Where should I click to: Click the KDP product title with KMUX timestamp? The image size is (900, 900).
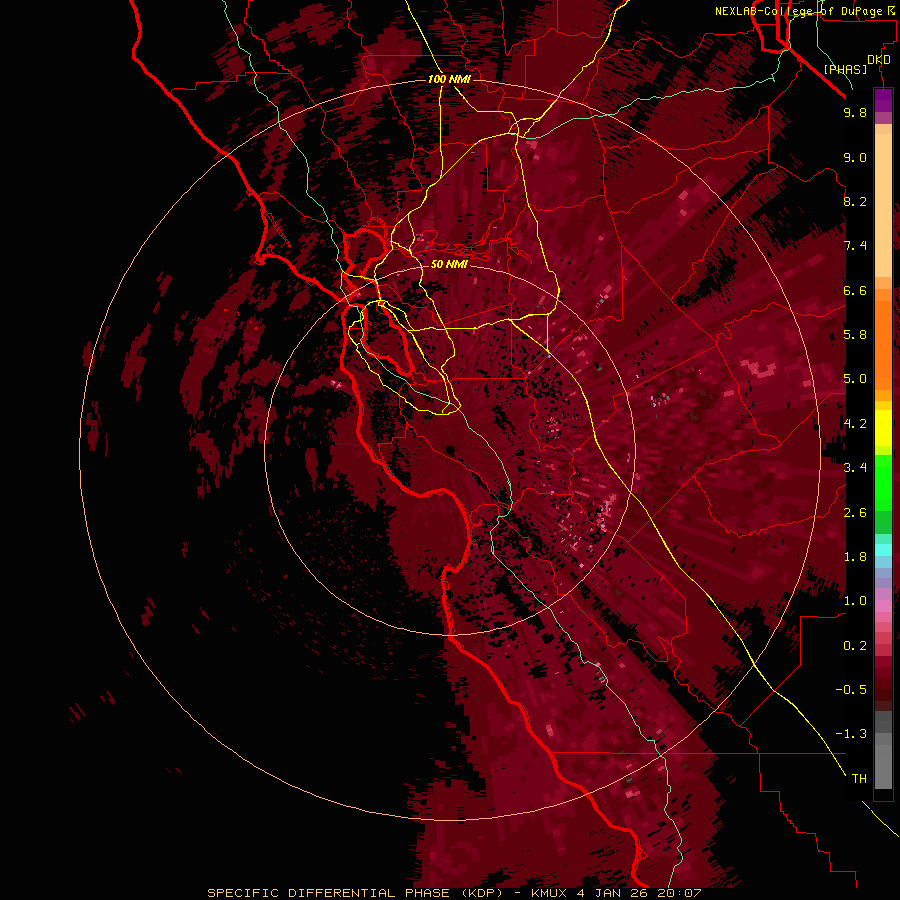click(x=454, y=893)
